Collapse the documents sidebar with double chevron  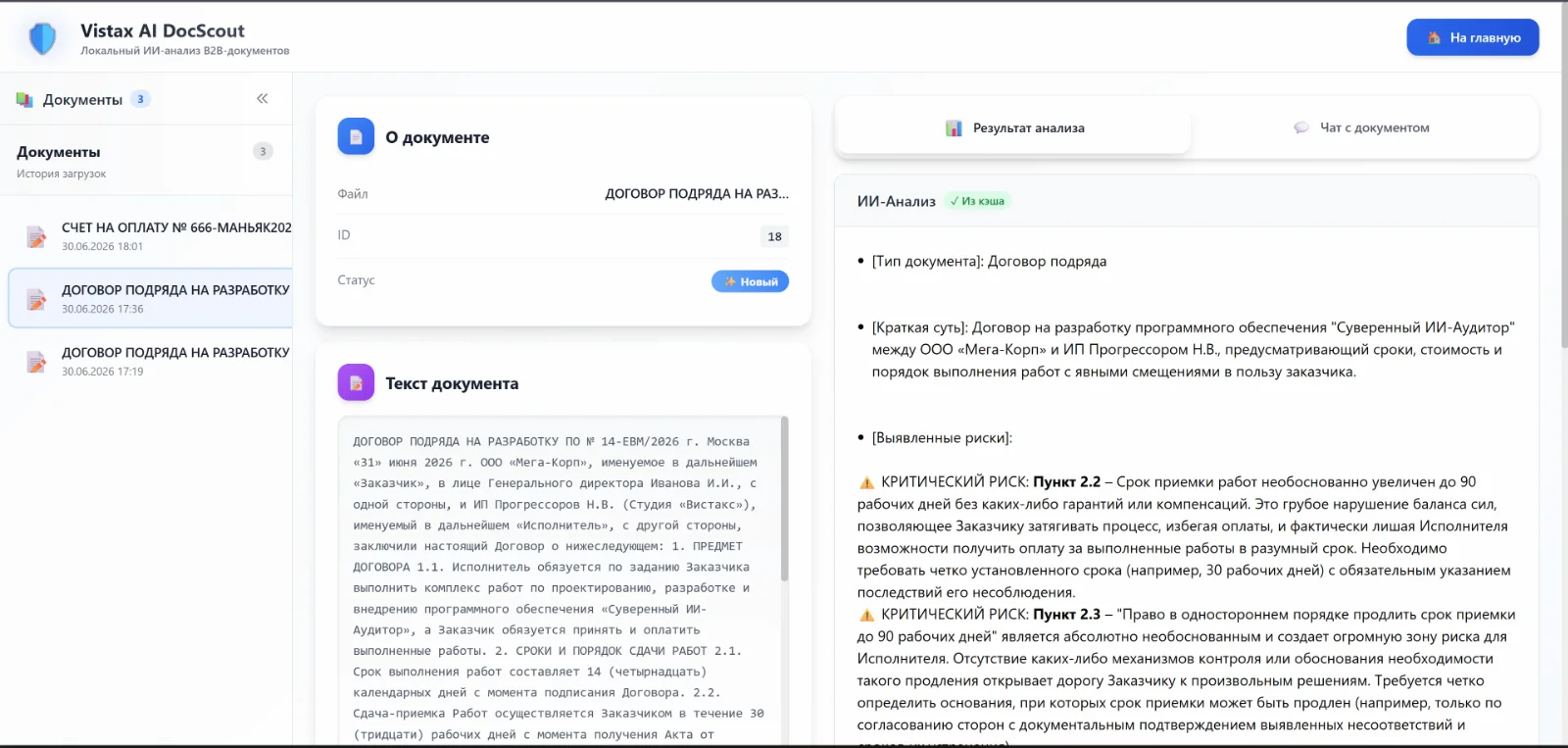263,98
